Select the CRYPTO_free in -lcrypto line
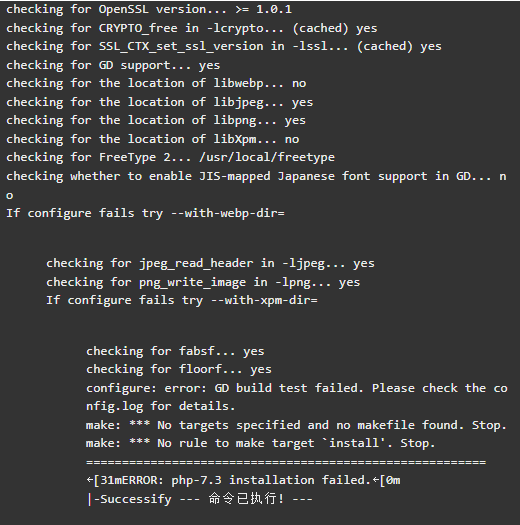Screen dimensions: 520x525 (192, 28)
